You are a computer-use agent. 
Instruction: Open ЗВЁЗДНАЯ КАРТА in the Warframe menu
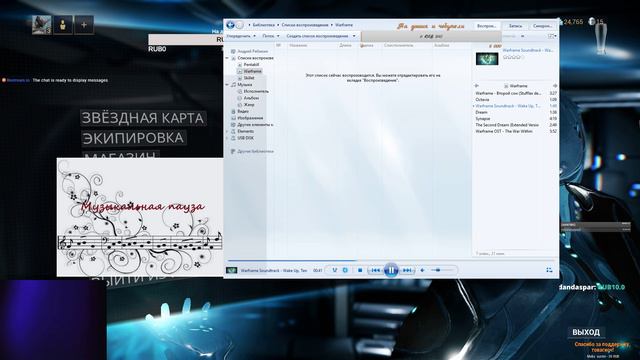tap(143, 118)
